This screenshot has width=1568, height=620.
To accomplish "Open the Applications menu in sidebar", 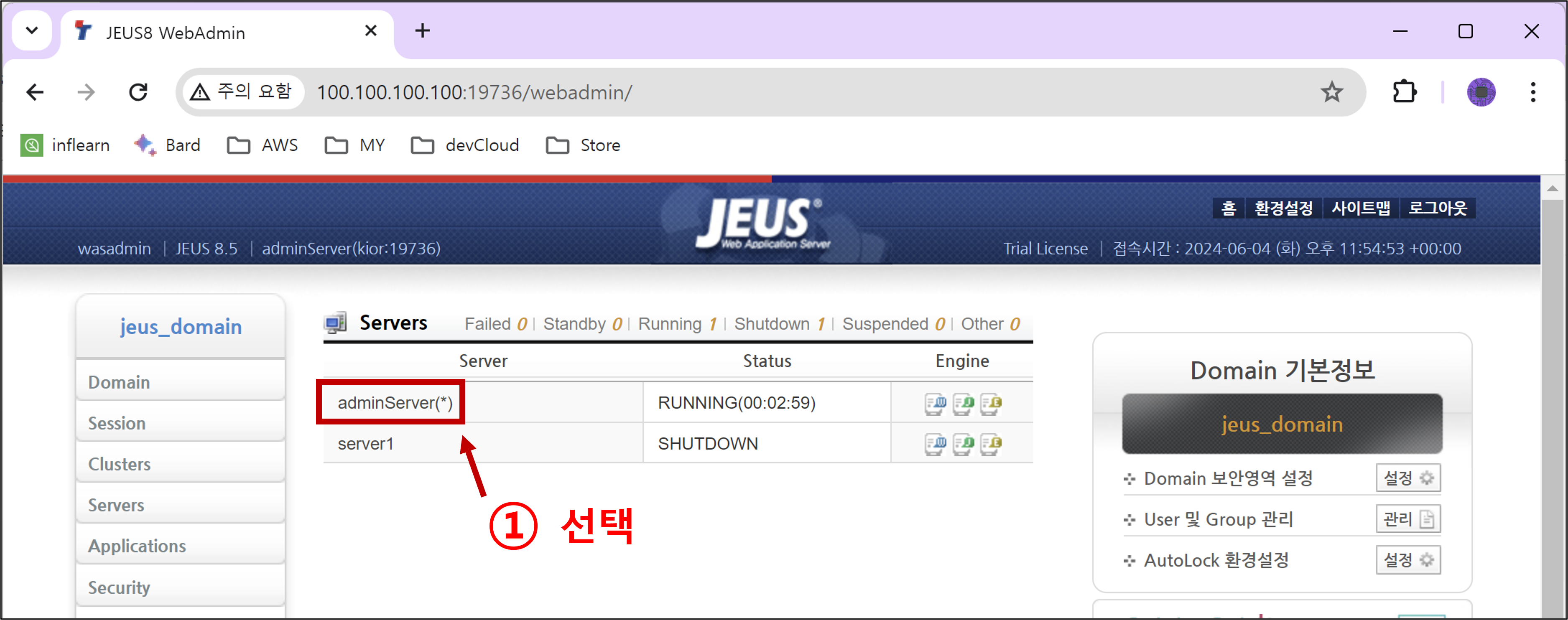I will click(x=137, y=546).
